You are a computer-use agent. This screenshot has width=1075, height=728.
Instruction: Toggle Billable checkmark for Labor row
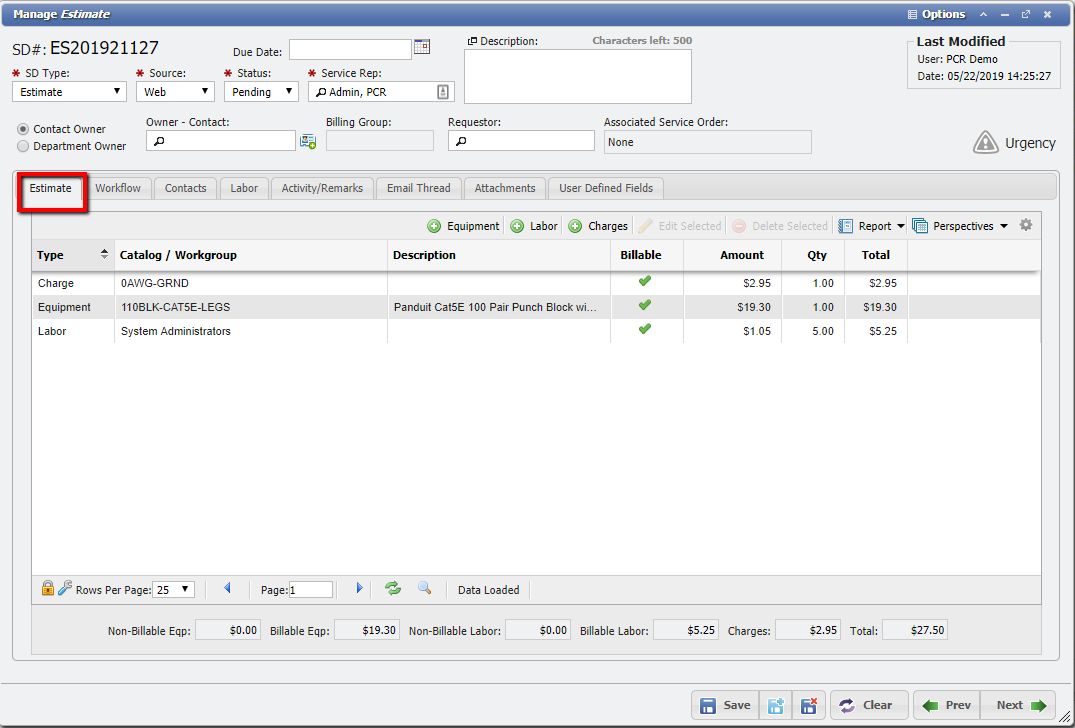click(x=645, y=330)
